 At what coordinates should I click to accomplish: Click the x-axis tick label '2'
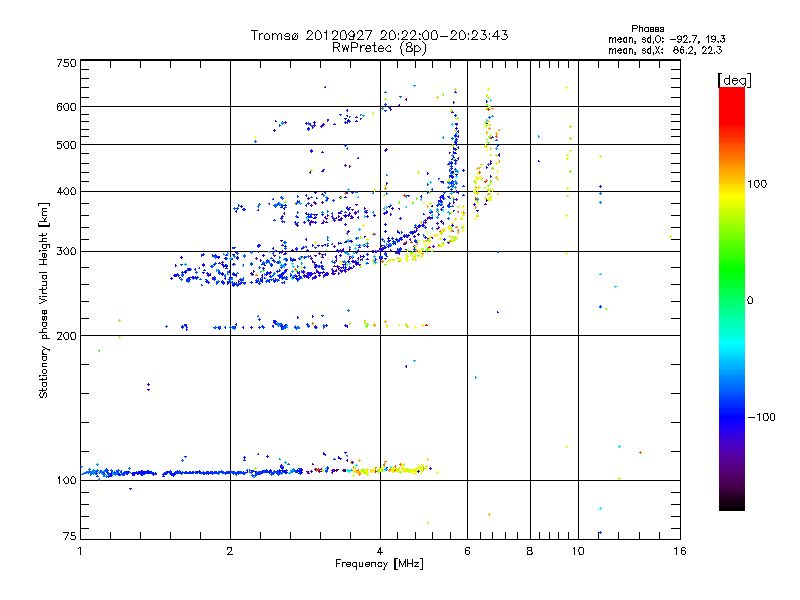(x=230, y=551)
